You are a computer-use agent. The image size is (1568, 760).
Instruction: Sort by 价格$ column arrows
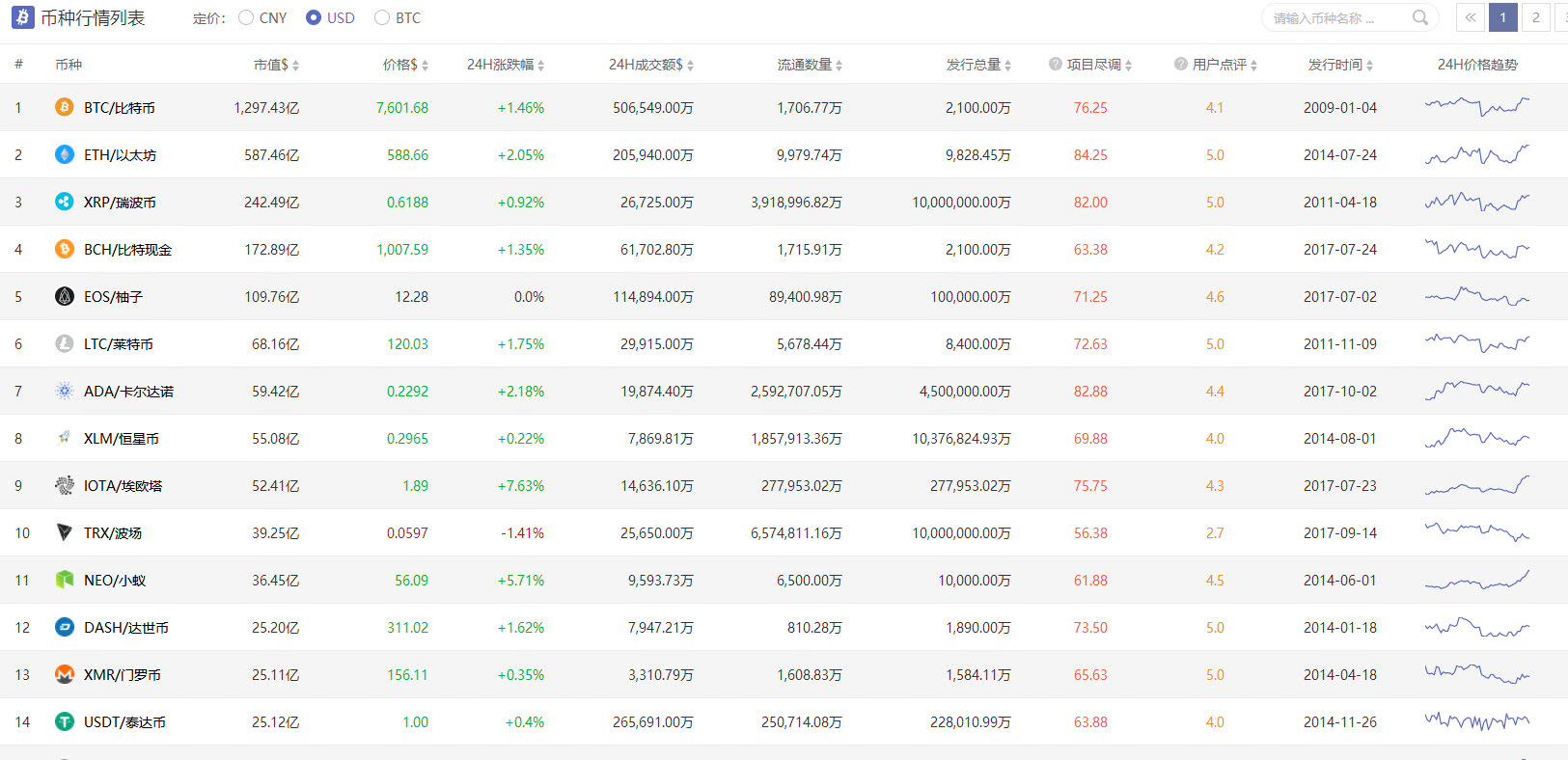(x=425, y=65)
